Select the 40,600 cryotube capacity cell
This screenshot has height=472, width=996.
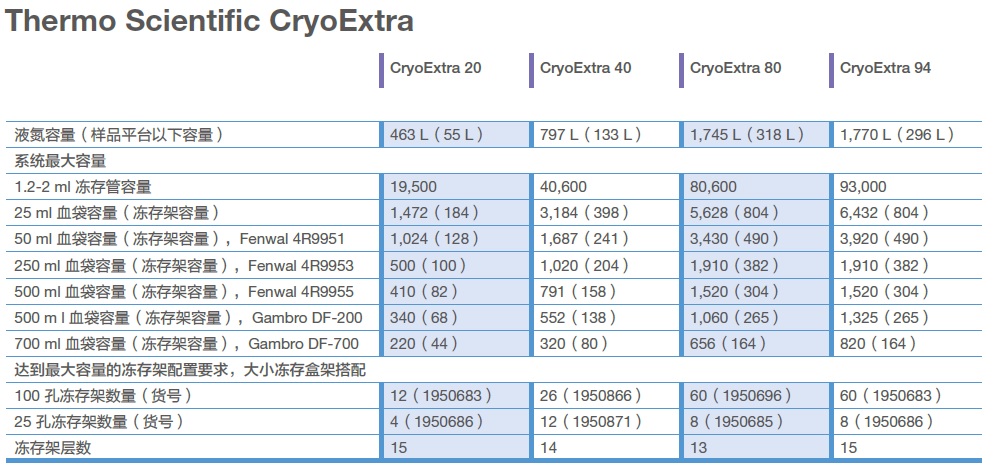pos(563,187)
